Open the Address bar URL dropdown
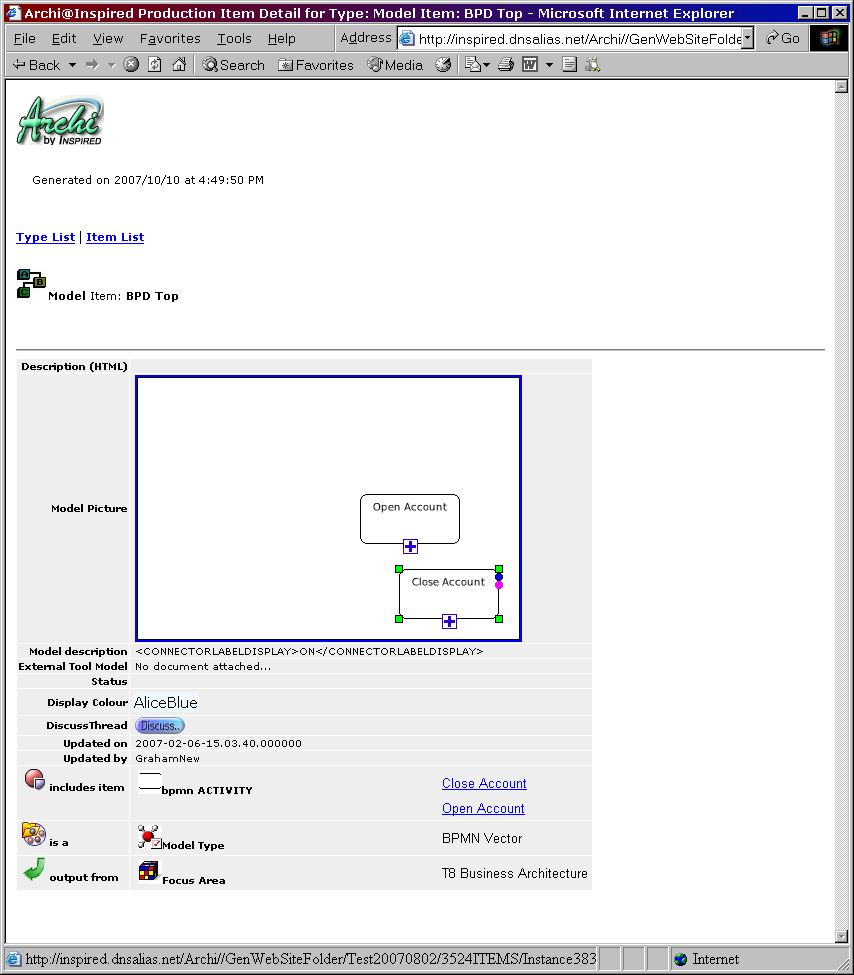The width and height of the screenshot is (854, 975). [747, 39]
